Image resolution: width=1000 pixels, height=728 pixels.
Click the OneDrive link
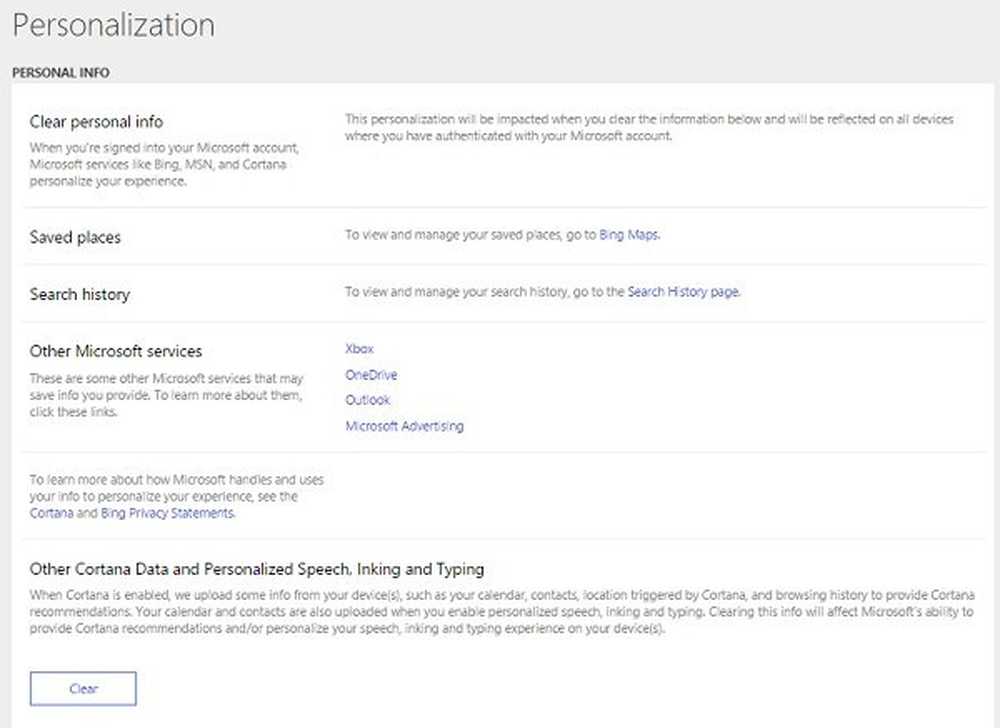pos(371,375)
